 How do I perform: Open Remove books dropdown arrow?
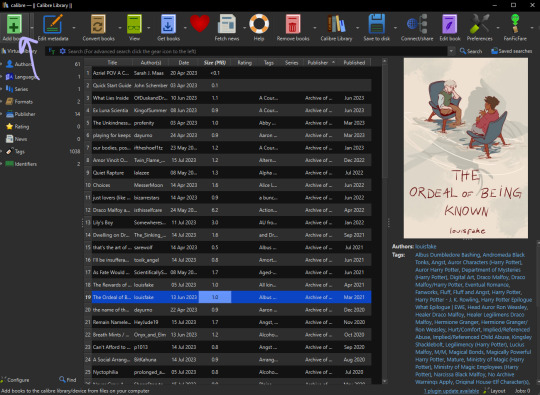pyautogui.click(x=314, y=27)
